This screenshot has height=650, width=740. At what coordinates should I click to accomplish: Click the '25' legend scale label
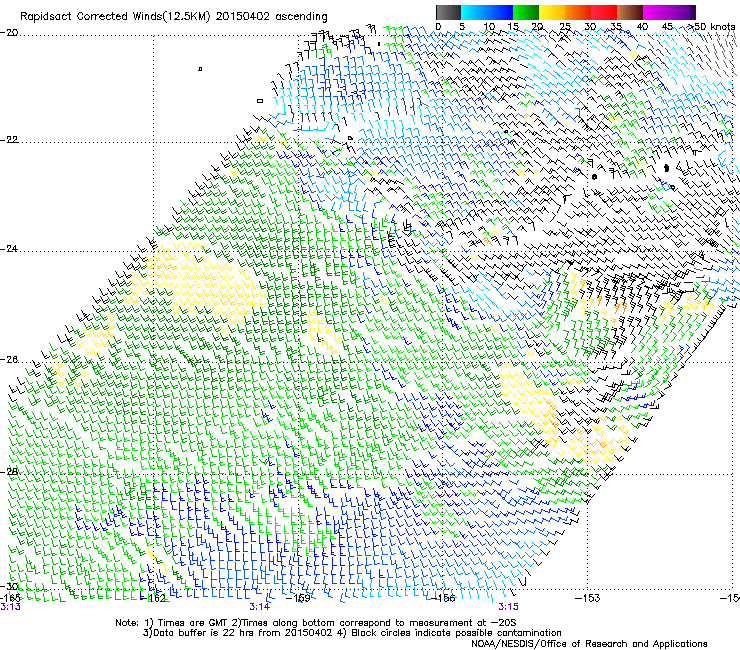click(x=565, y=26)
